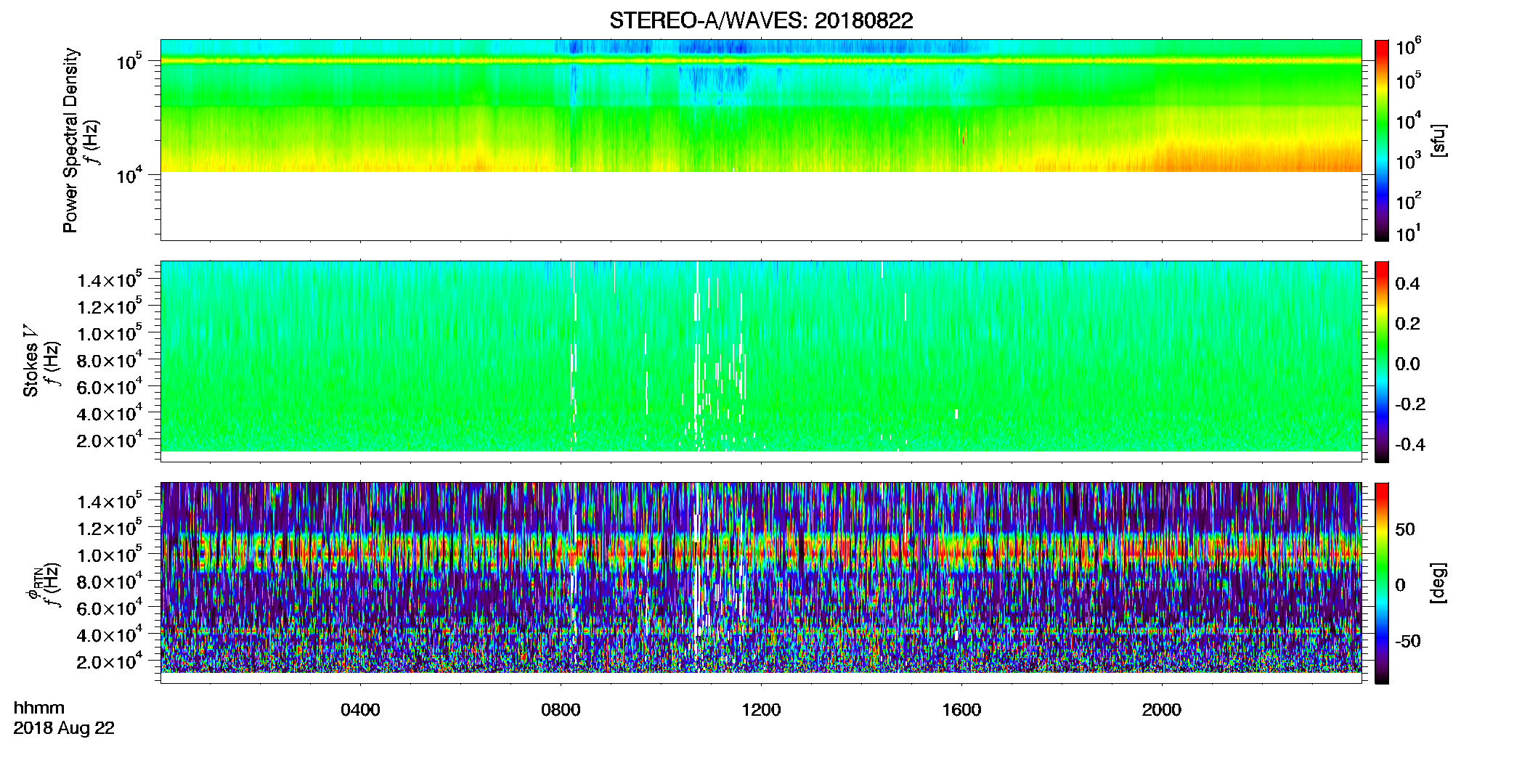Select the 10^1 label on power colorbar
Viewport: 1522px width, 784px height.
click(x=1409, y=232)
